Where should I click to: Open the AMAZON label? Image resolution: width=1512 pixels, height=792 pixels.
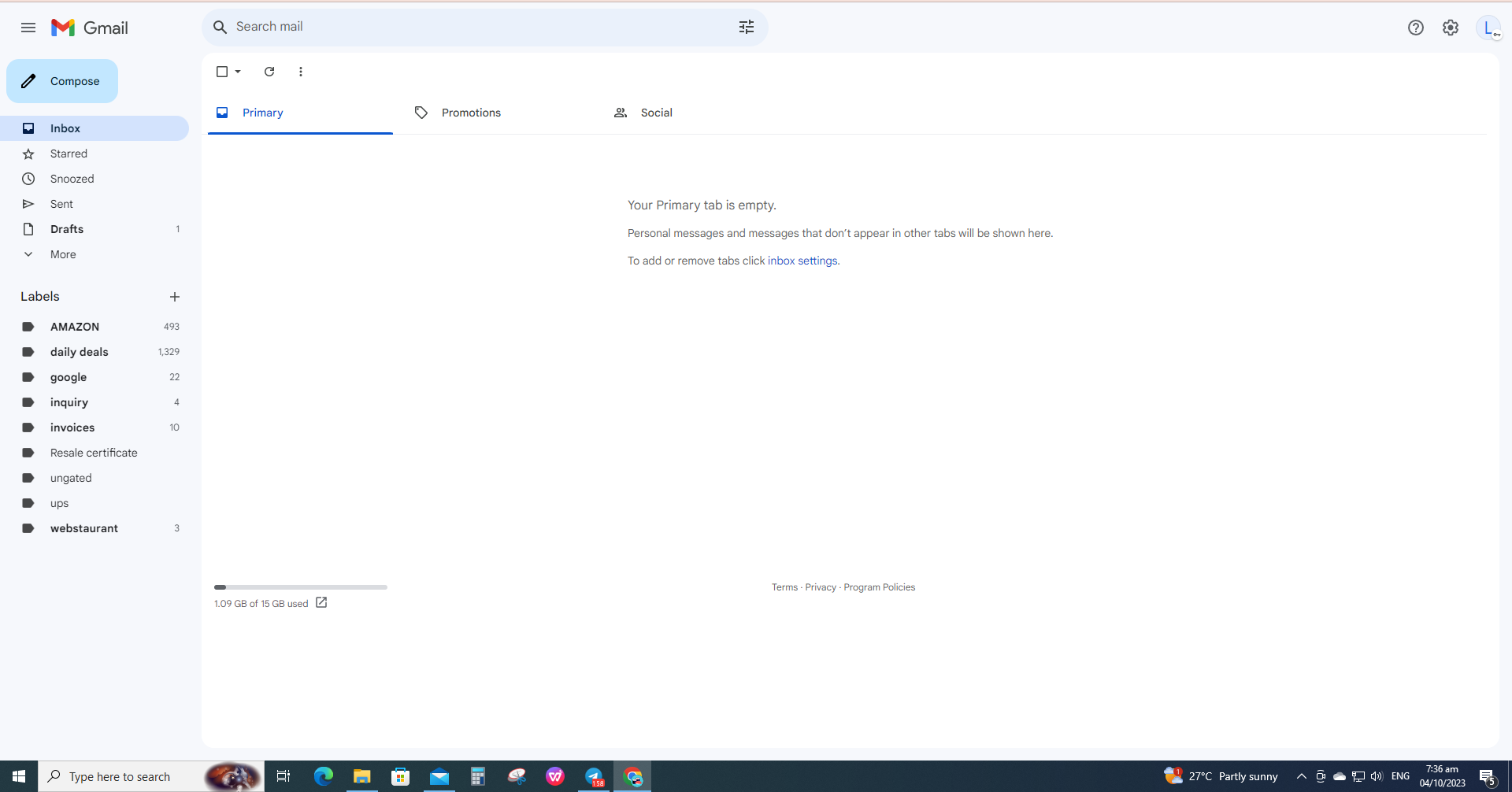[x=94, y=327]
